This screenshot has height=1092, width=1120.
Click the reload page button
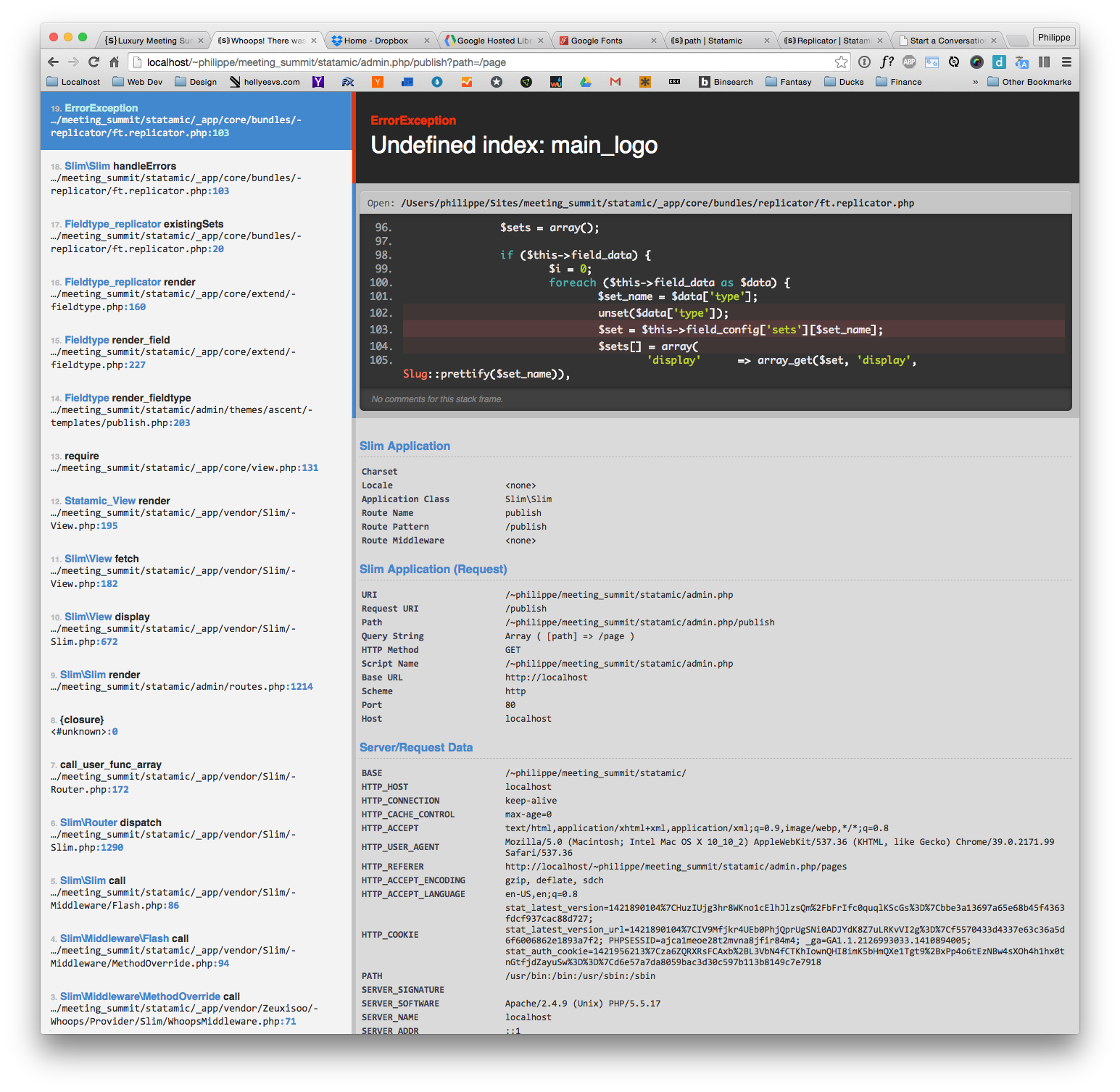(x=94, y=62)
